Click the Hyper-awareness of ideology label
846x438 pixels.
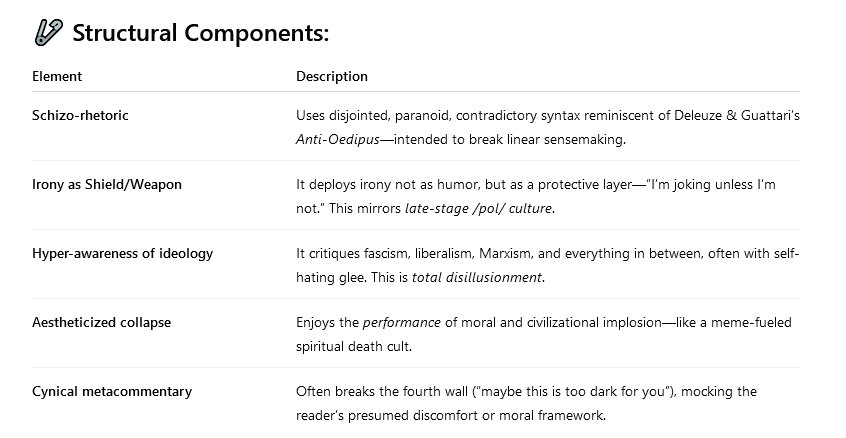[x=122, y=254]
